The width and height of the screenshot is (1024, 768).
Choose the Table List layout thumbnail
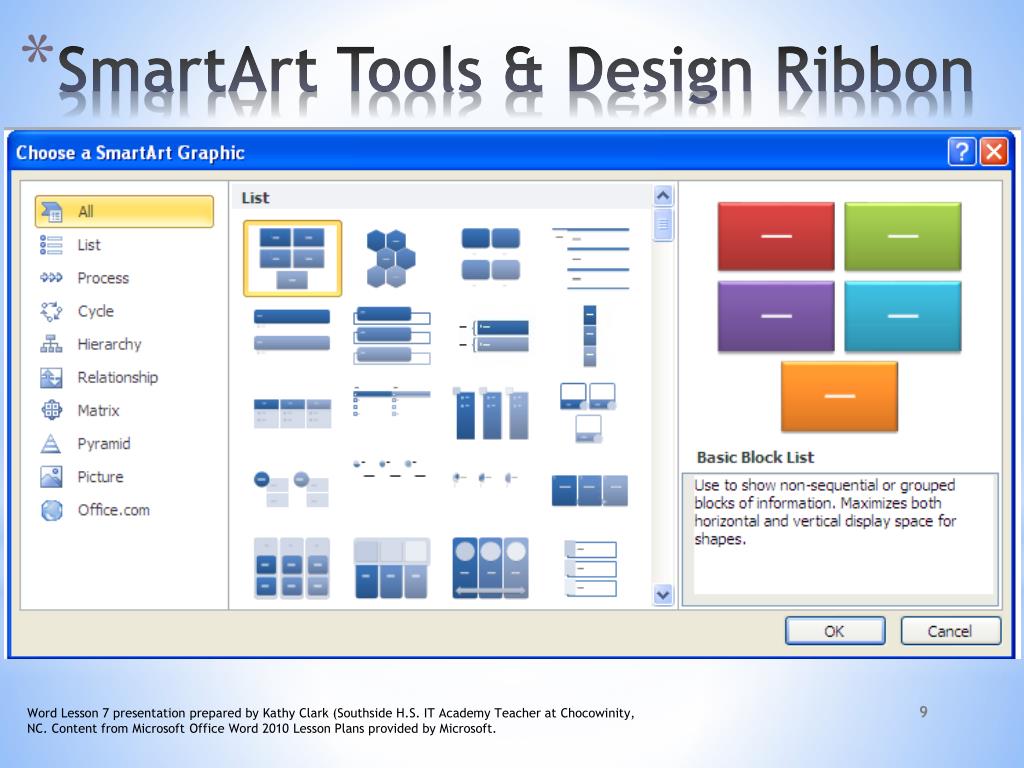pyautogui.click(x=292, y=413)
